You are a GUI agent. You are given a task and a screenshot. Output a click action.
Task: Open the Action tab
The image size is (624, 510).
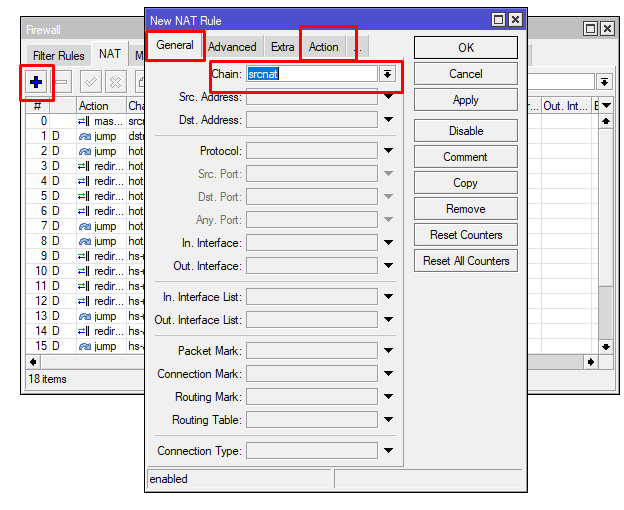click(x=323, y=47)
